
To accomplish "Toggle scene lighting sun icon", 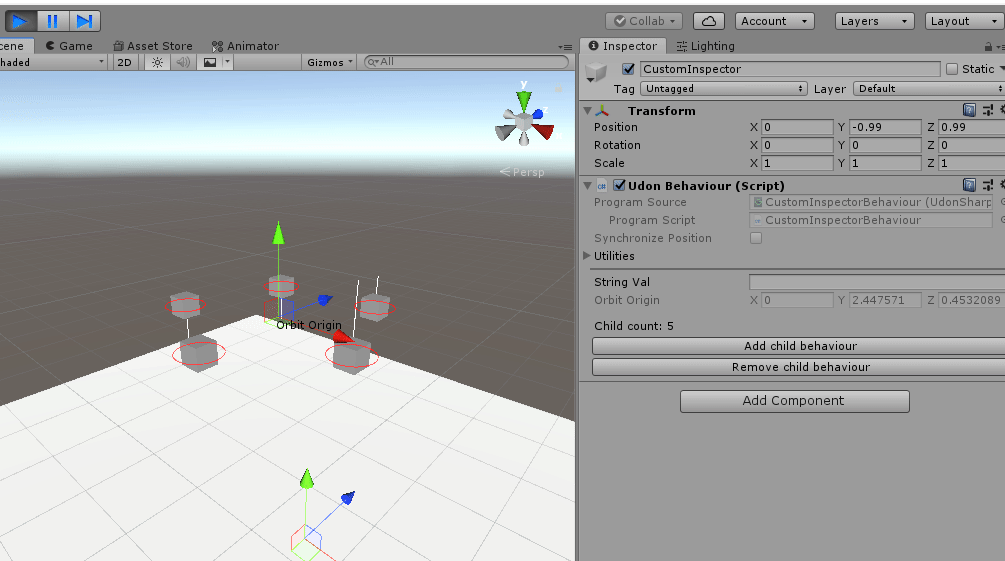I will pos(157,62).
